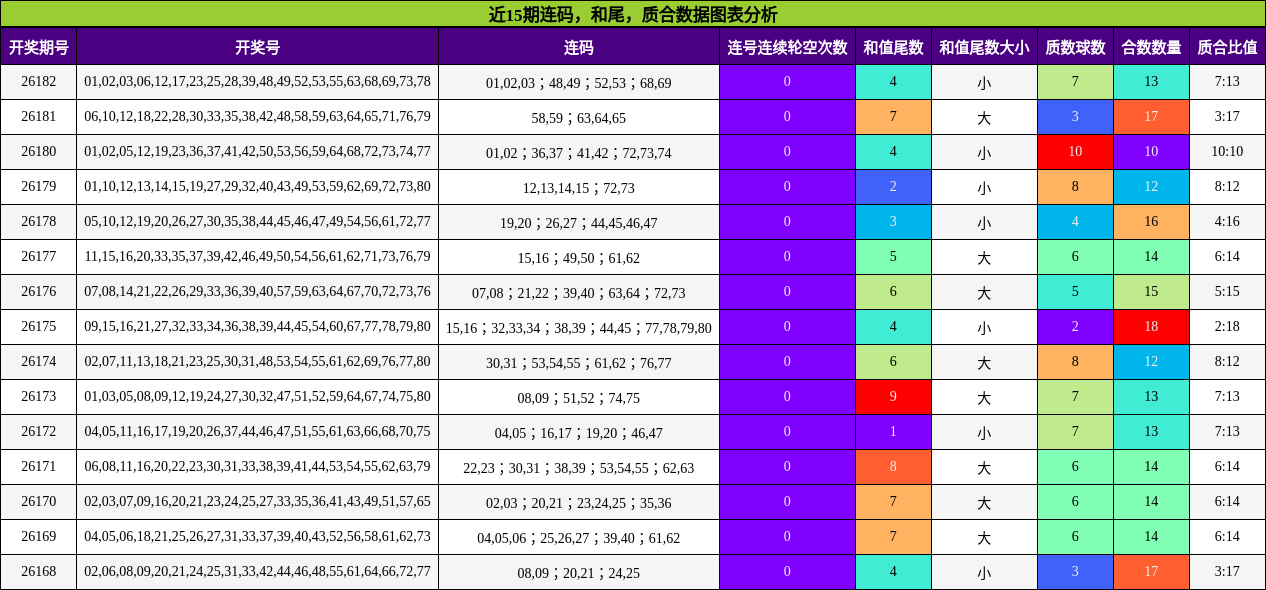
Task: Click the purple 0 cell in row 26182
Action: point(787,82)
